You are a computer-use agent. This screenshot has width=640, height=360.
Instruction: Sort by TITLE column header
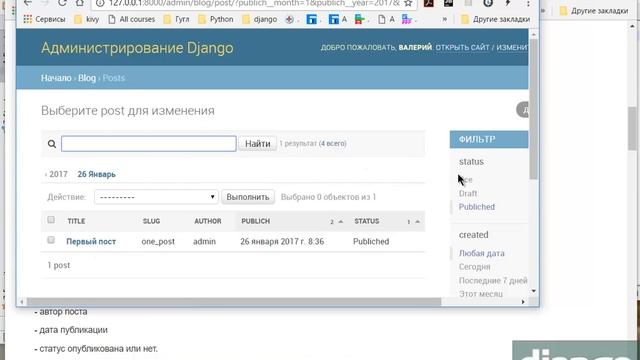coord(76,221)
